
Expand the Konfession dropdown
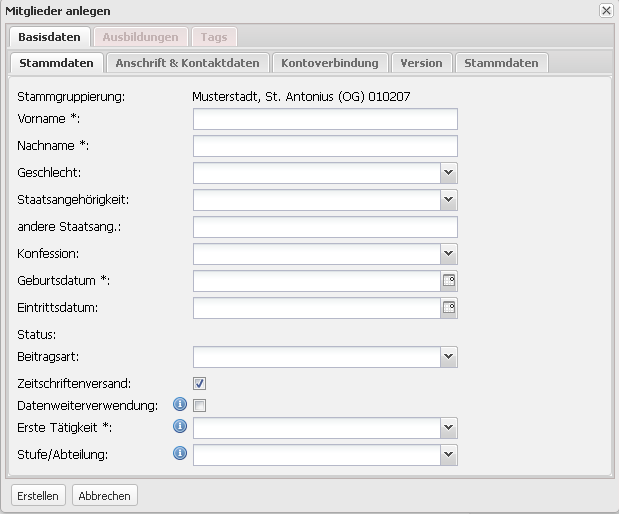(x=449, y=254)
